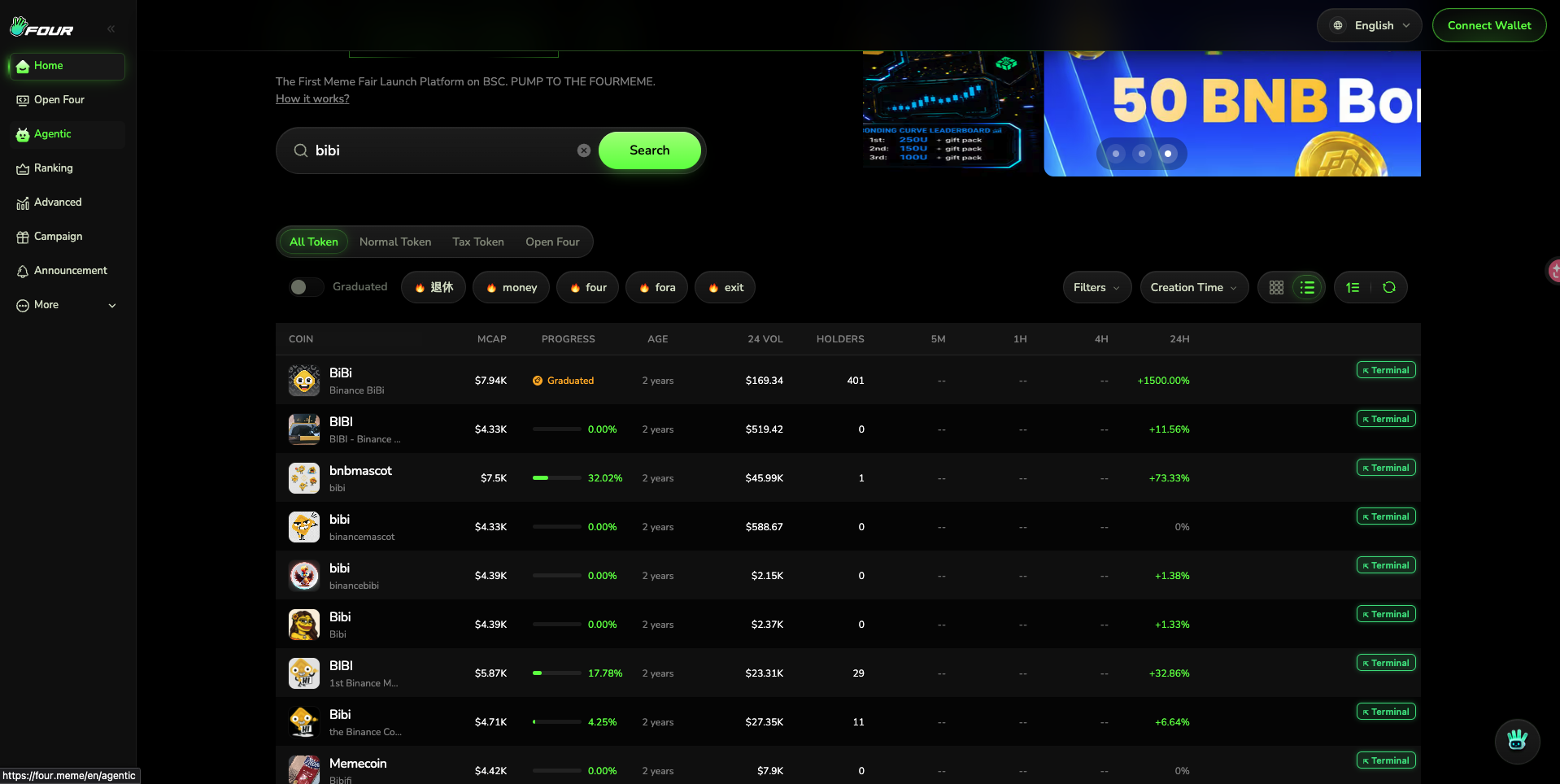Image resolution: width=1560 pixels, height=784 pixels.
Task: Click the Graduated status badge for BiBi
Action: (563, 381)
